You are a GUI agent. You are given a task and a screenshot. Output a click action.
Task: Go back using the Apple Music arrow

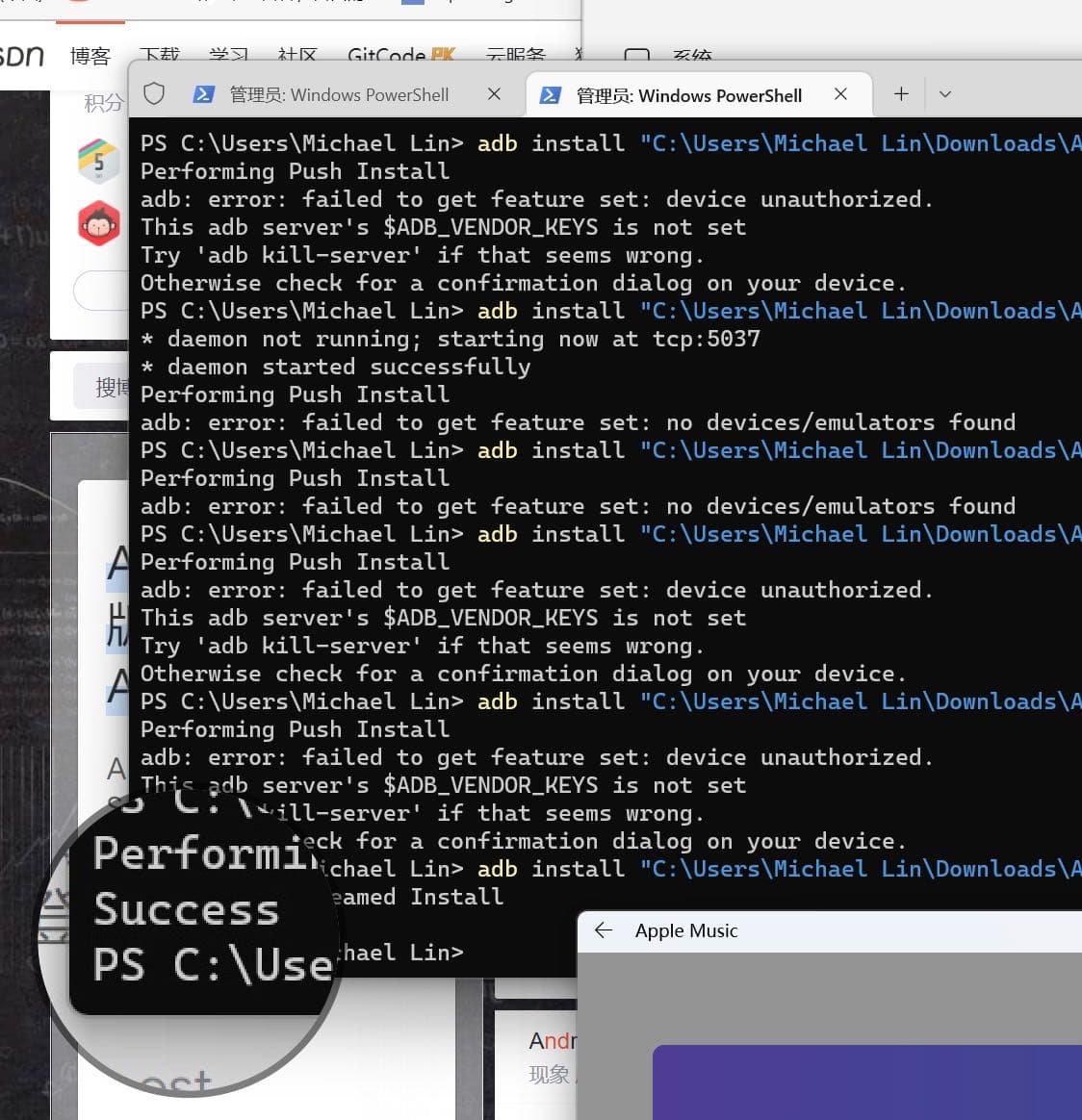click(604, 930)
